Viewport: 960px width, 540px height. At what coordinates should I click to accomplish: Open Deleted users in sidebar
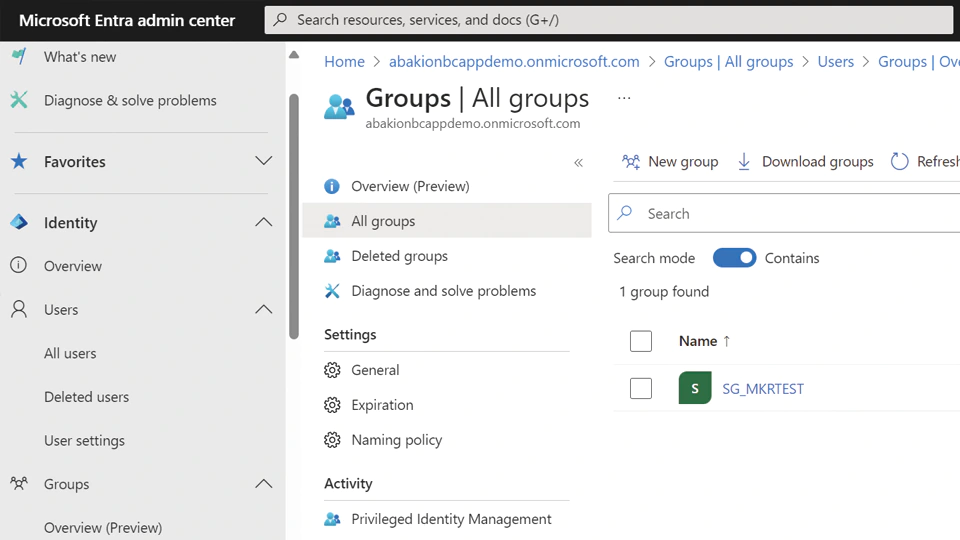86,397
